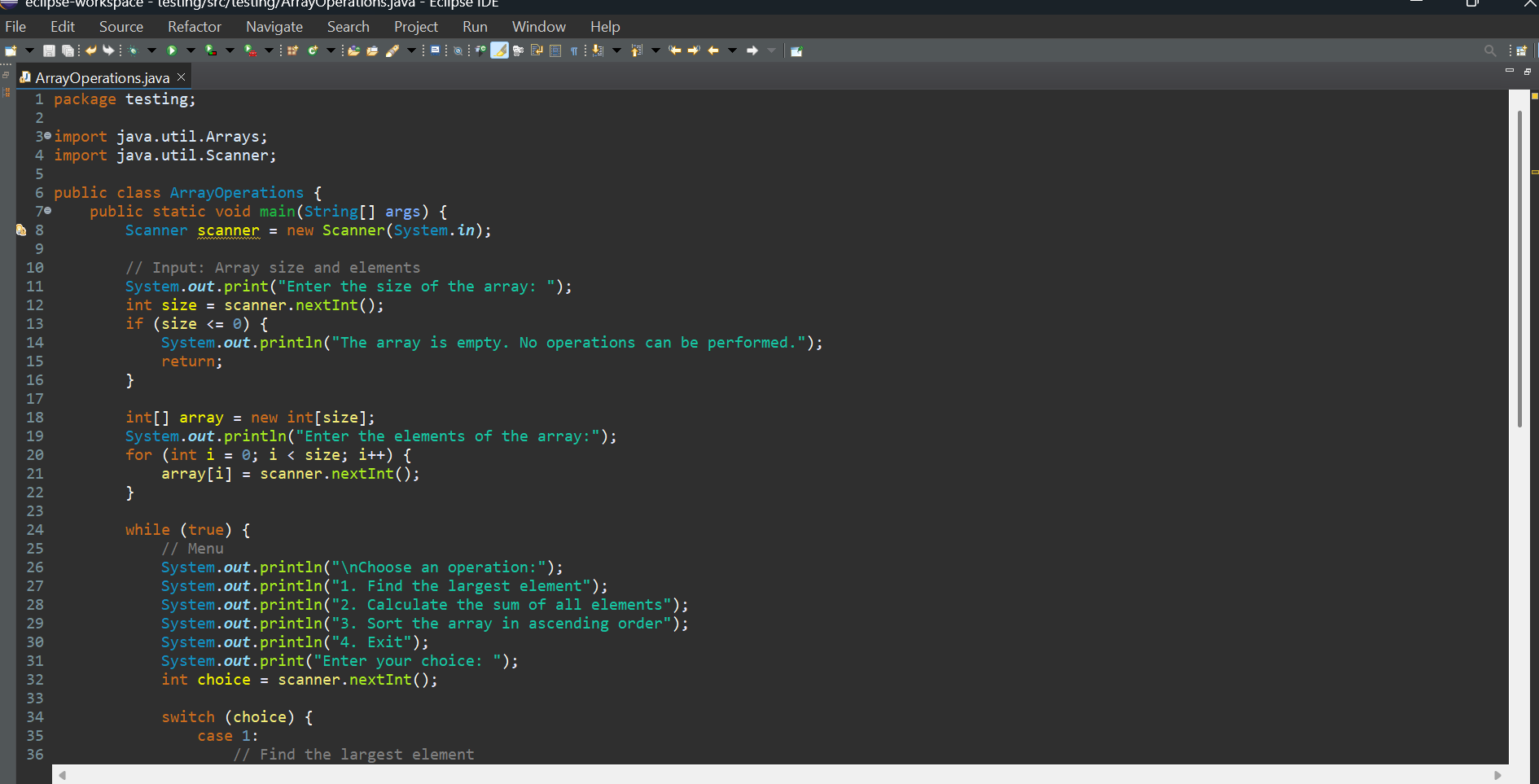Open the Source menu
Image resolution: width=1539 pixels, height=784 pixels.
point(121,27)
